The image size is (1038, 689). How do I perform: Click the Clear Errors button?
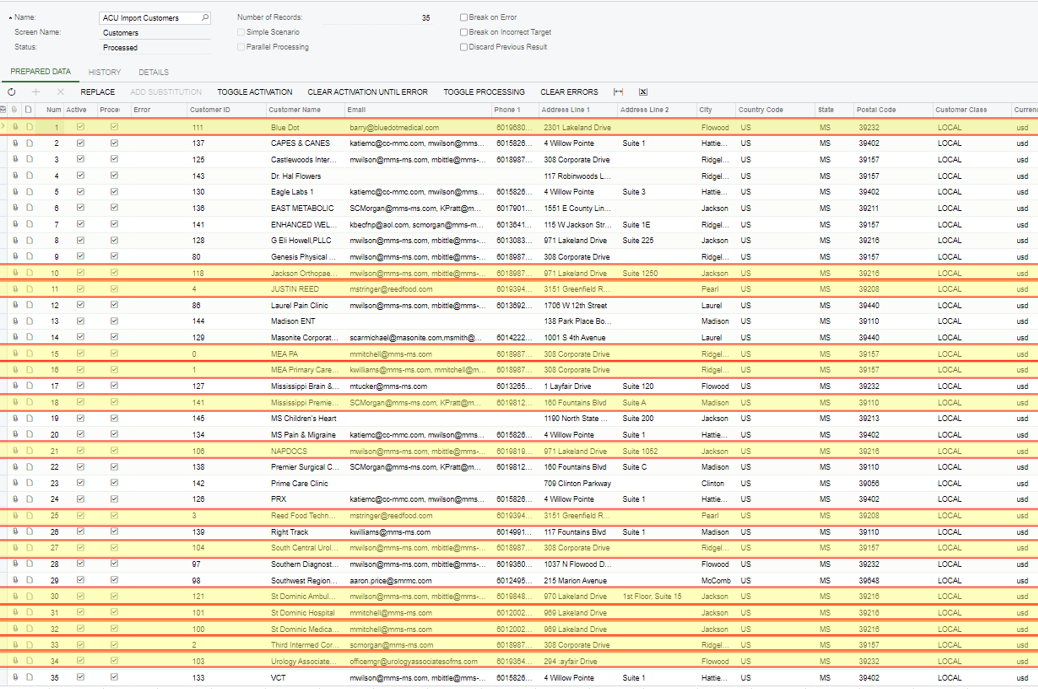coord(569,92)
